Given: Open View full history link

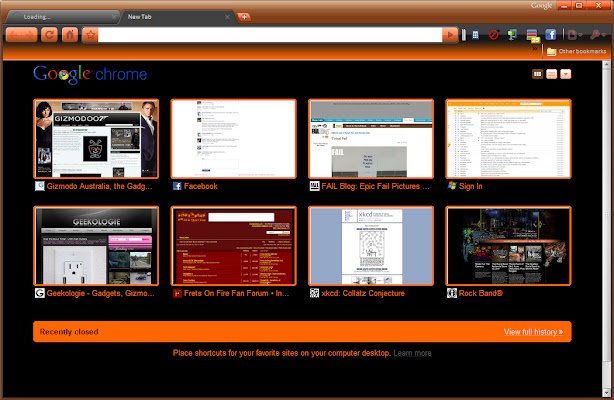Looking at the screenshot, I should tap(533, 332).
